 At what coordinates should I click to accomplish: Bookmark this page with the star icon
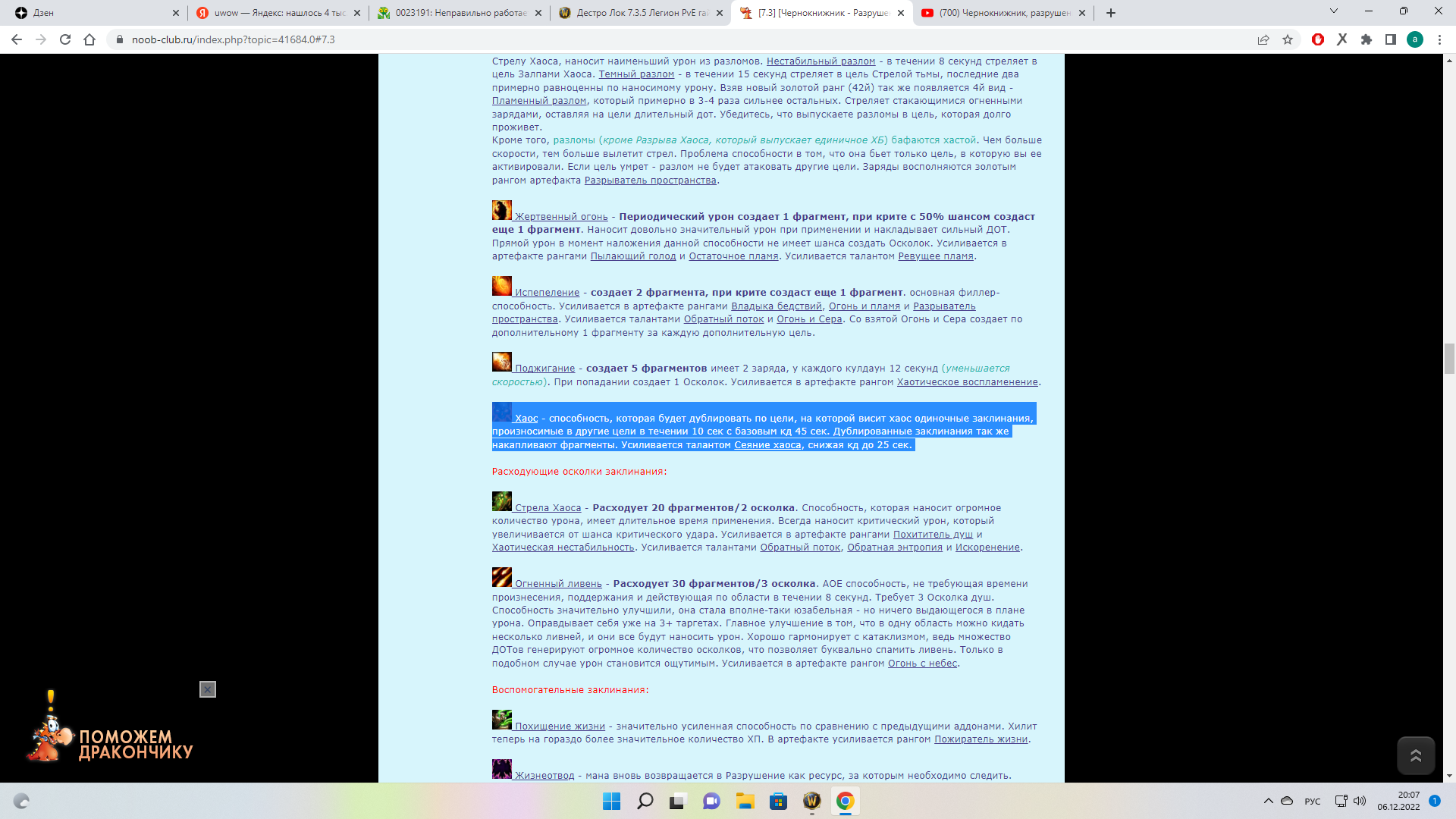point(1288,39)
